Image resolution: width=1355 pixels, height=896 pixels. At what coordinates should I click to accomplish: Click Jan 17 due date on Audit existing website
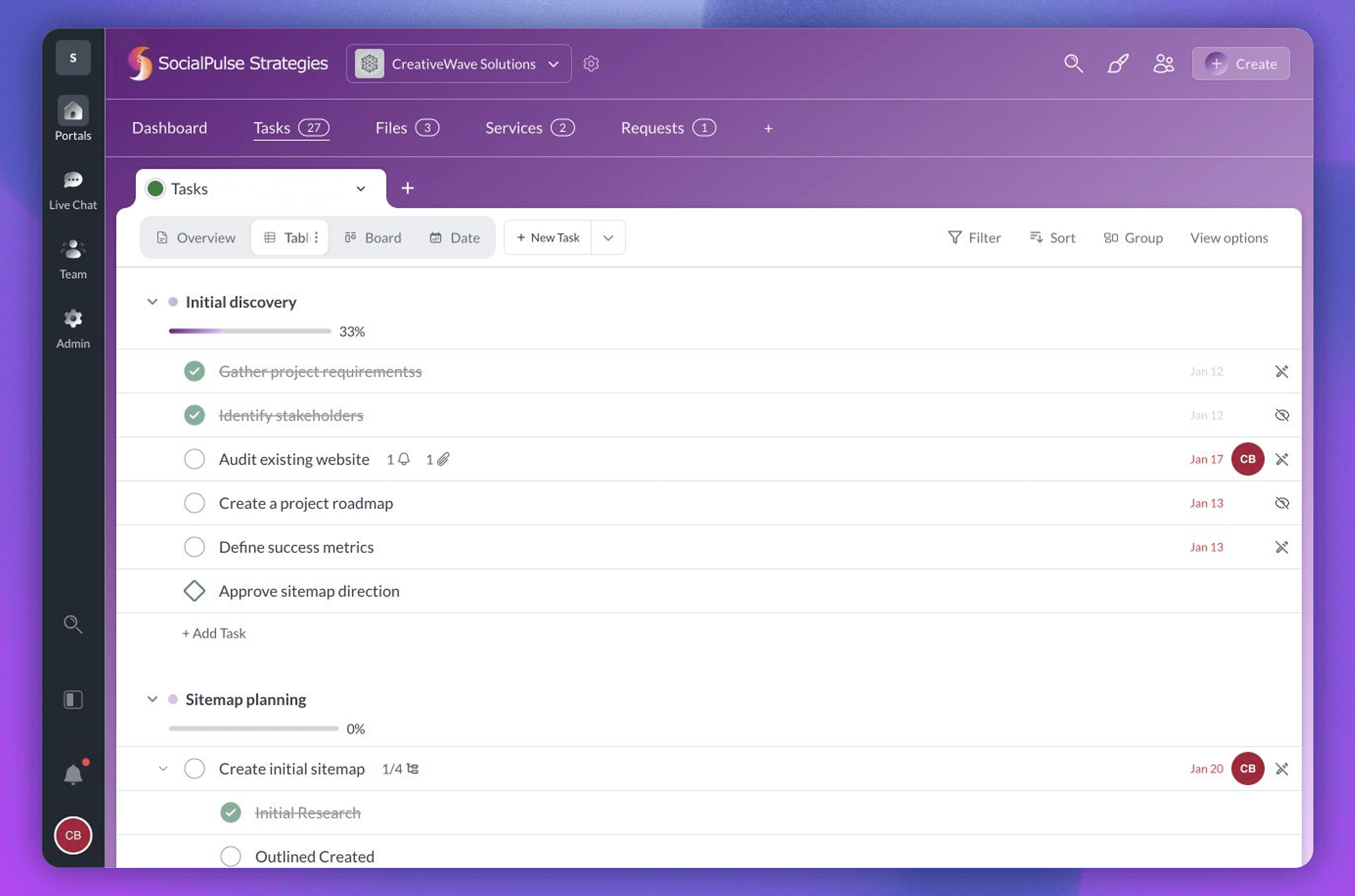coord(1206,459)
